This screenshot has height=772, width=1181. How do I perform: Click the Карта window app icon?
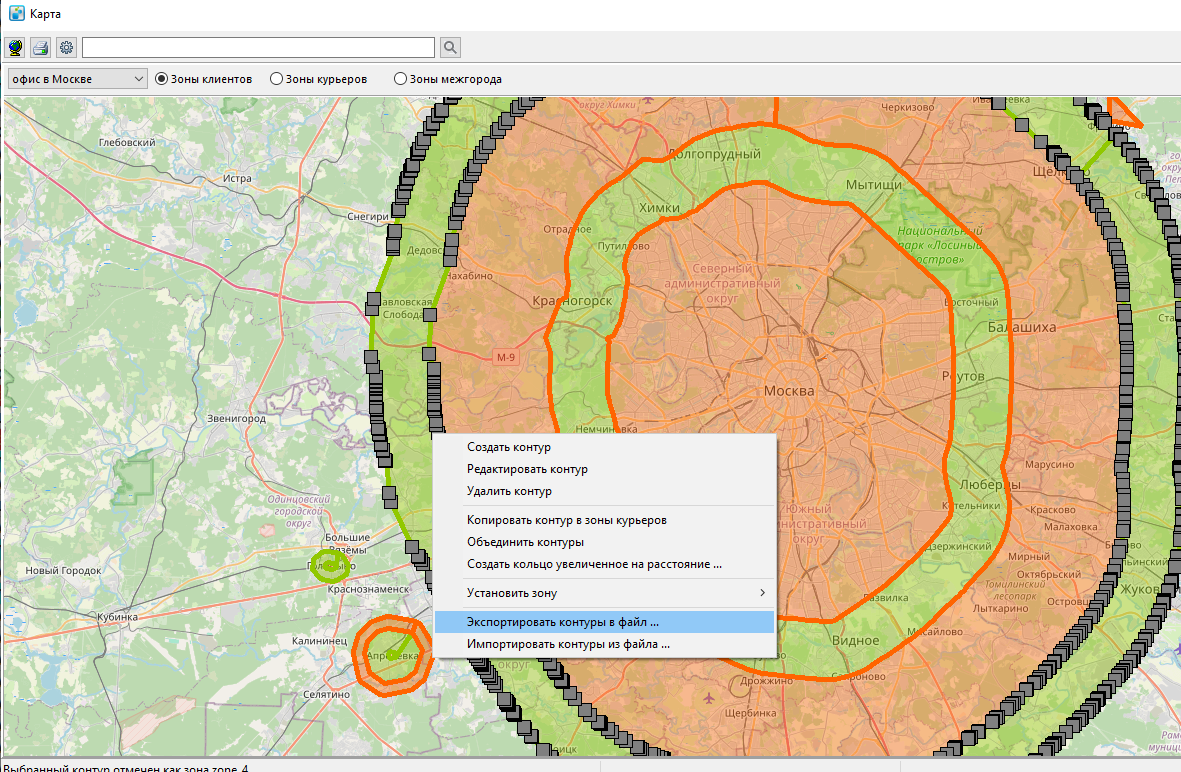(16, 14)
